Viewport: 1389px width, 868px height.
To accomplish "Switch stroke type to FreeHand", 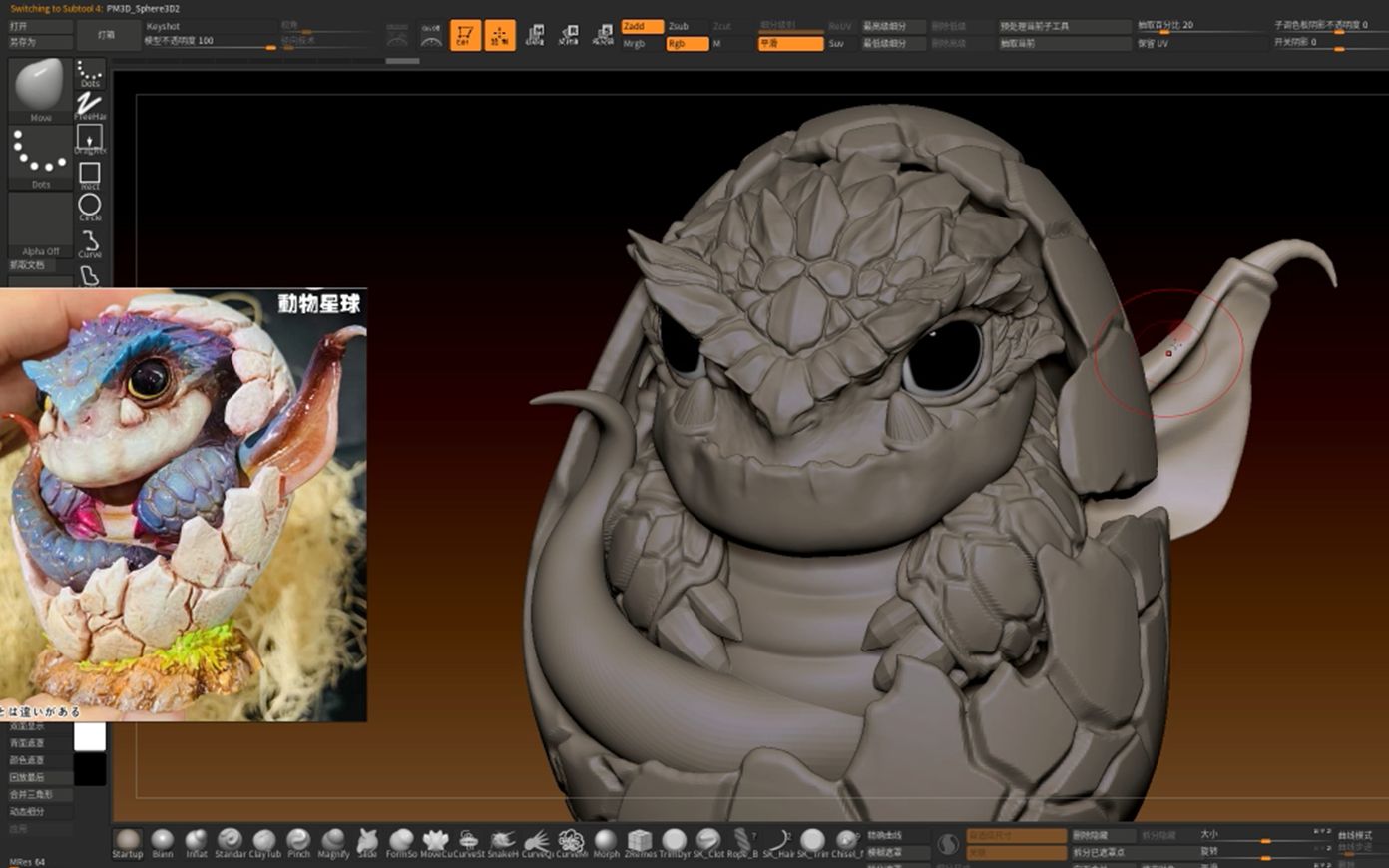I will click(x=90, y=103).
